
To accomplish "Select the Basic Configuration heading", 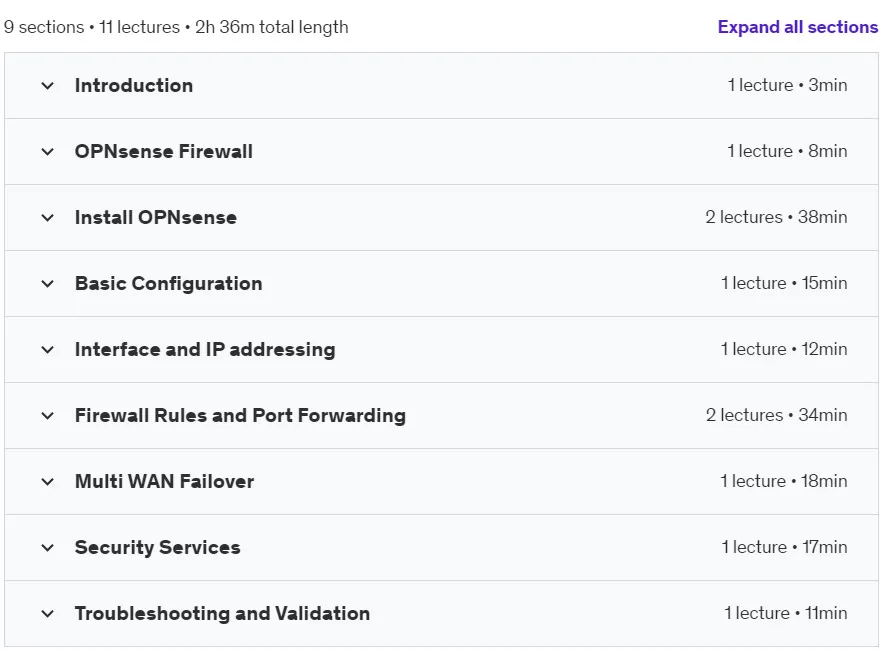I will click(x=169, y=283).
